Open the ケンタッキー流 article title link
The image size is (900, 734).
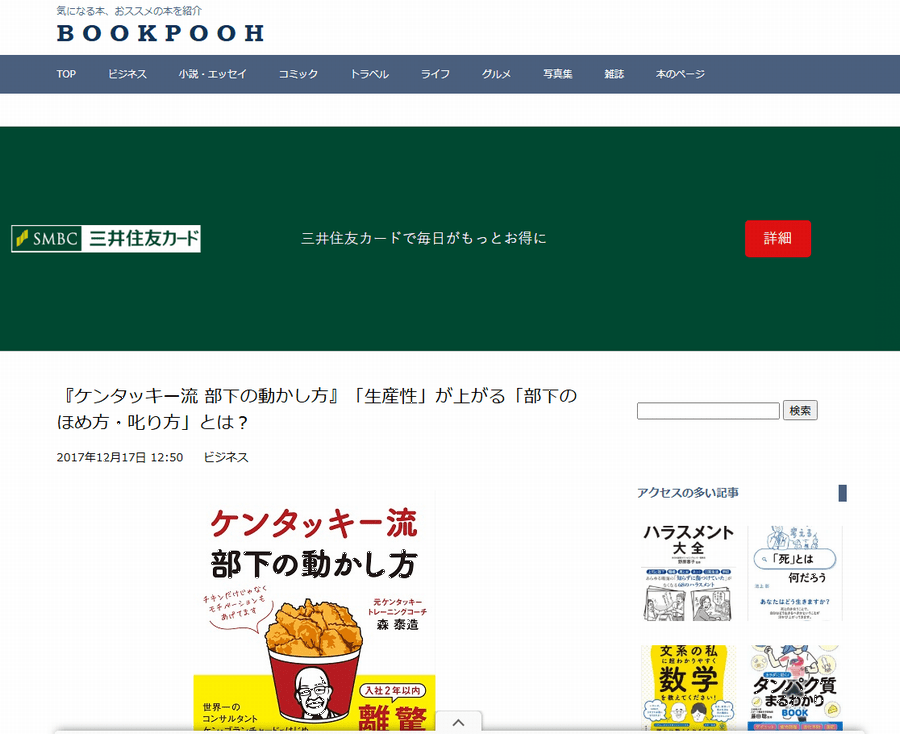coord(317,408)
